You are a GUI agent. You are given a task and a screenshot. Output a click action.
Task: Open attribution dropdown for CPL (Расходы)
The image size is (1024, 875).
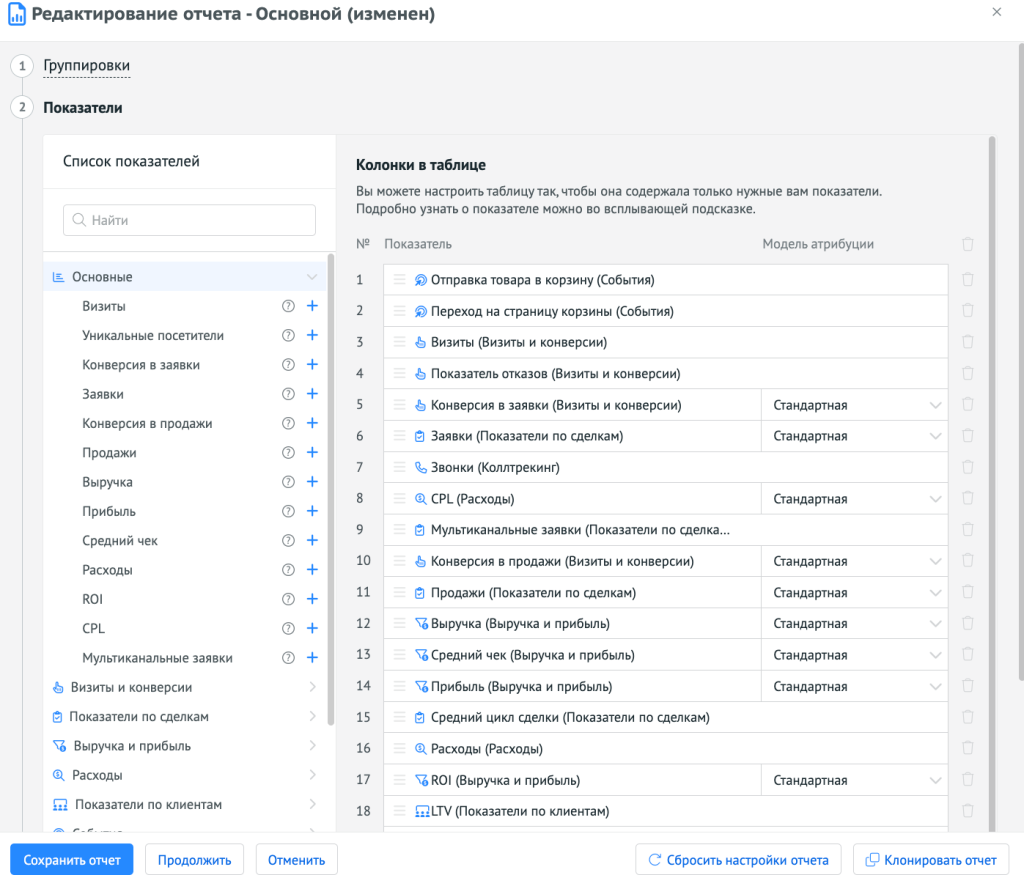[856, 499]
